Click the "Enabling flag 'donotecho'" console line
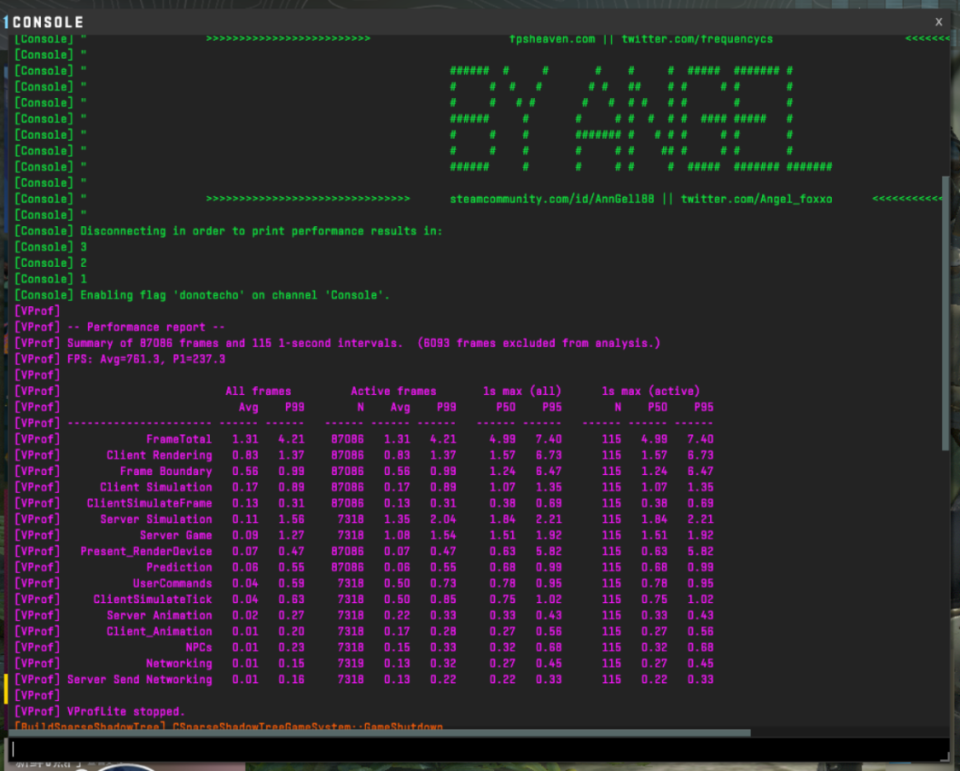Viewport: 960px width, 771px height. tap(235, 295)
